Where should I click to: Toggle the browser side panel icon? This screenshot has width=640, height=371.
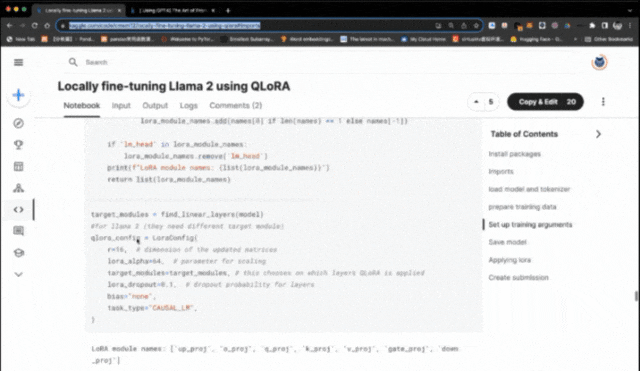(x=604, y=25)
